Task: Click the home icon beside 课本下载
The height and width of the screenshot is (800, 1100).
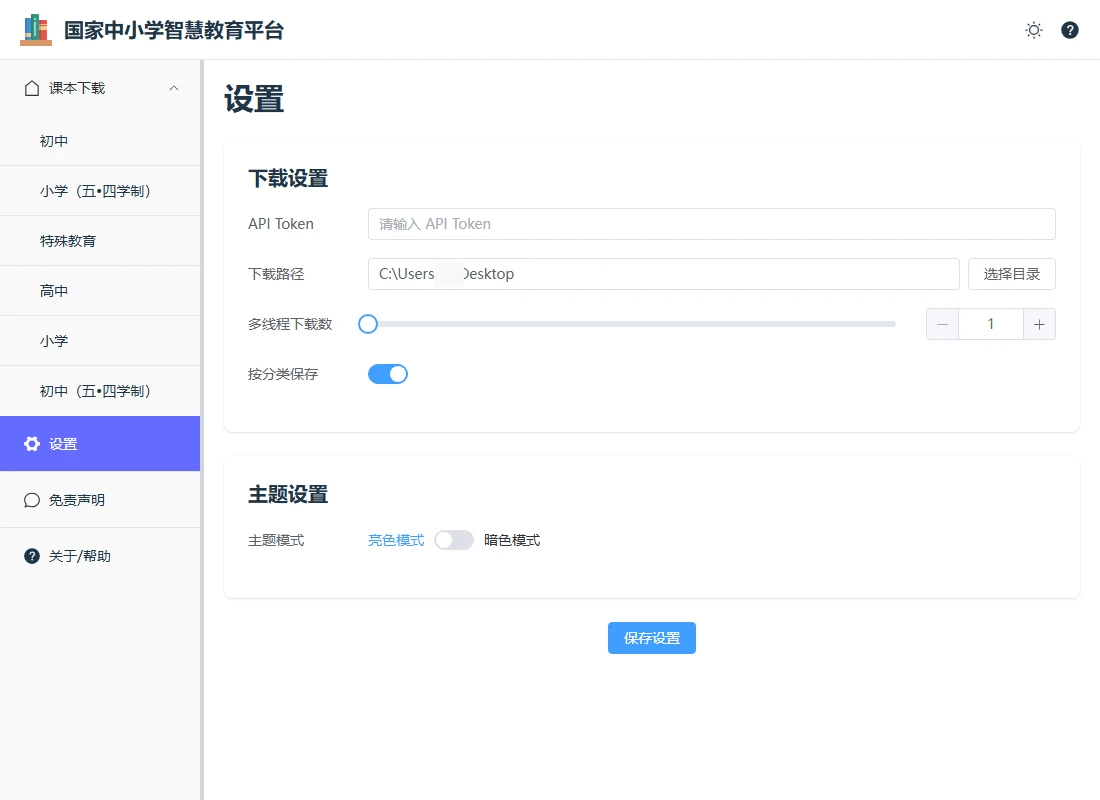Action: click(x=32, y=88)
